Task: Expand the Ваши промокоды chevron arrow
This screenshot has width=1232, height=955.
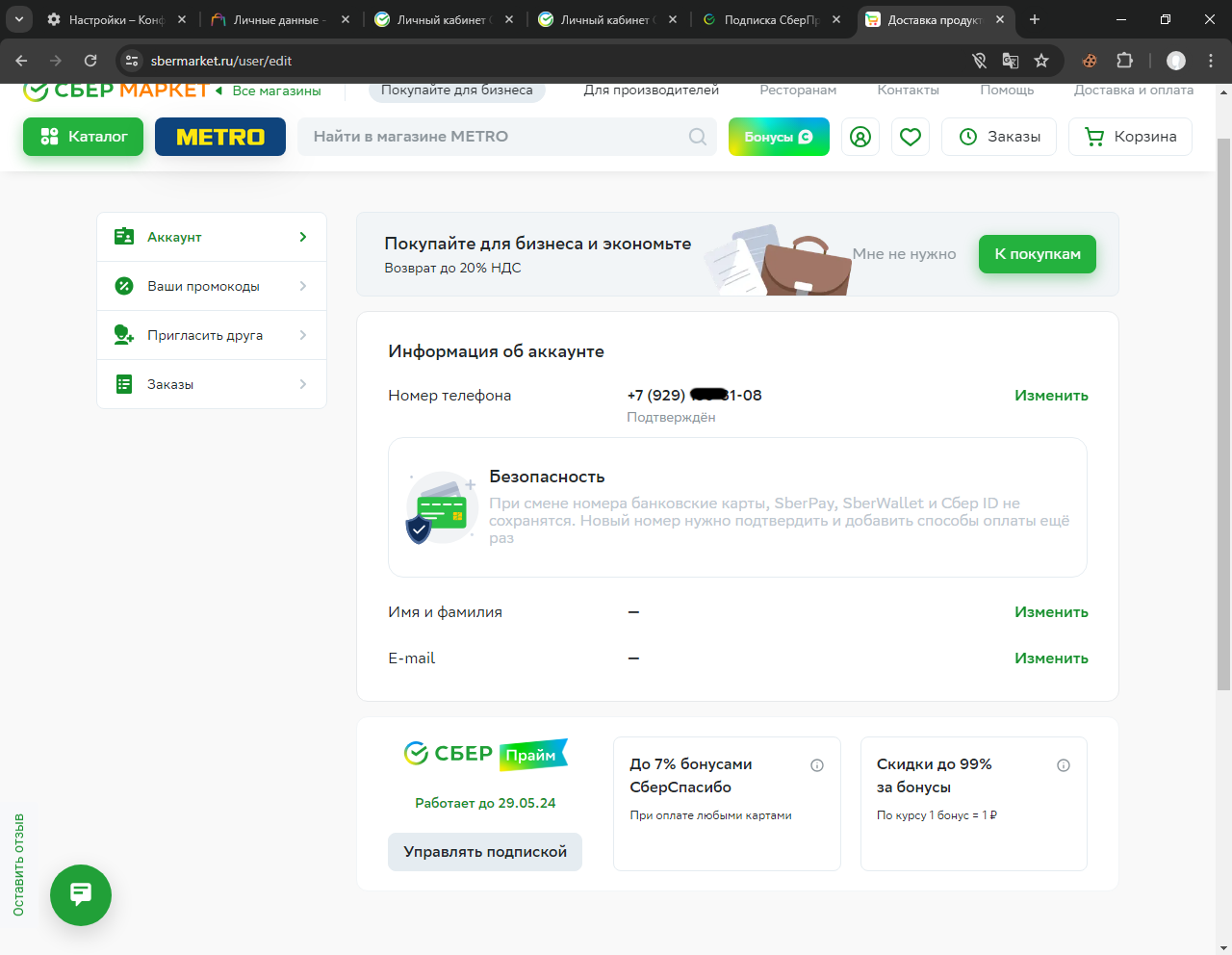Action: click(303, 286)
